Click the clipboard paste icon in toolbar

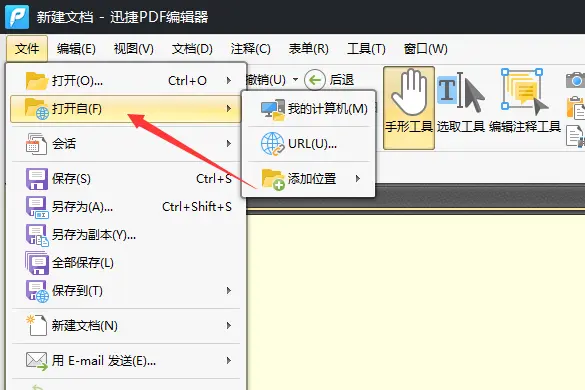pos(576,108)
